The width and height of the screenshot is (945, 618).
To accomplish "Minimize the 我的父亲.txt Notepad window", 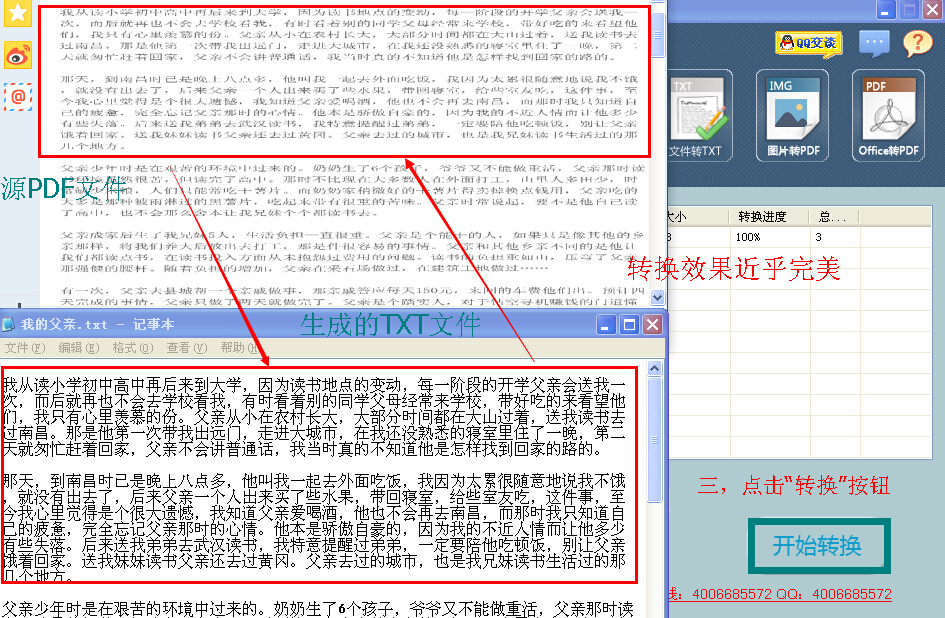I will coord(606,325).
